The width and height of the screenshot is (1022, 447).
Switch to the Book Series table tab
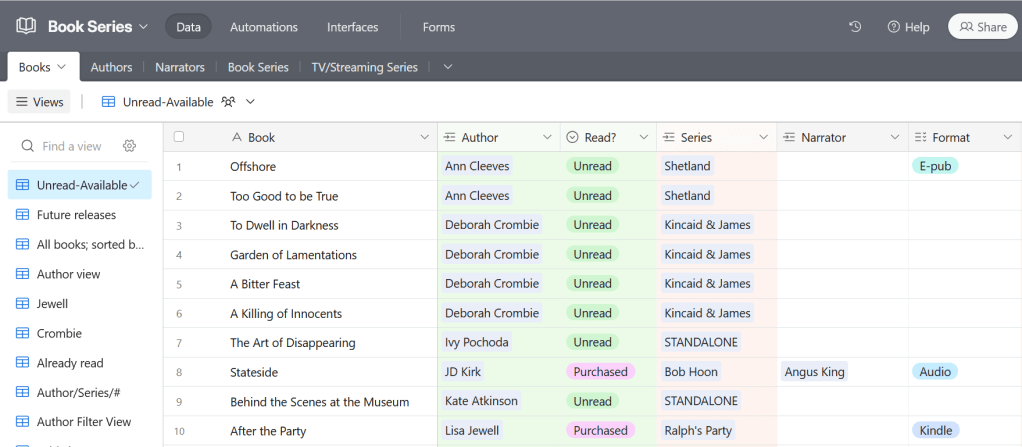[x=258, y=67]
